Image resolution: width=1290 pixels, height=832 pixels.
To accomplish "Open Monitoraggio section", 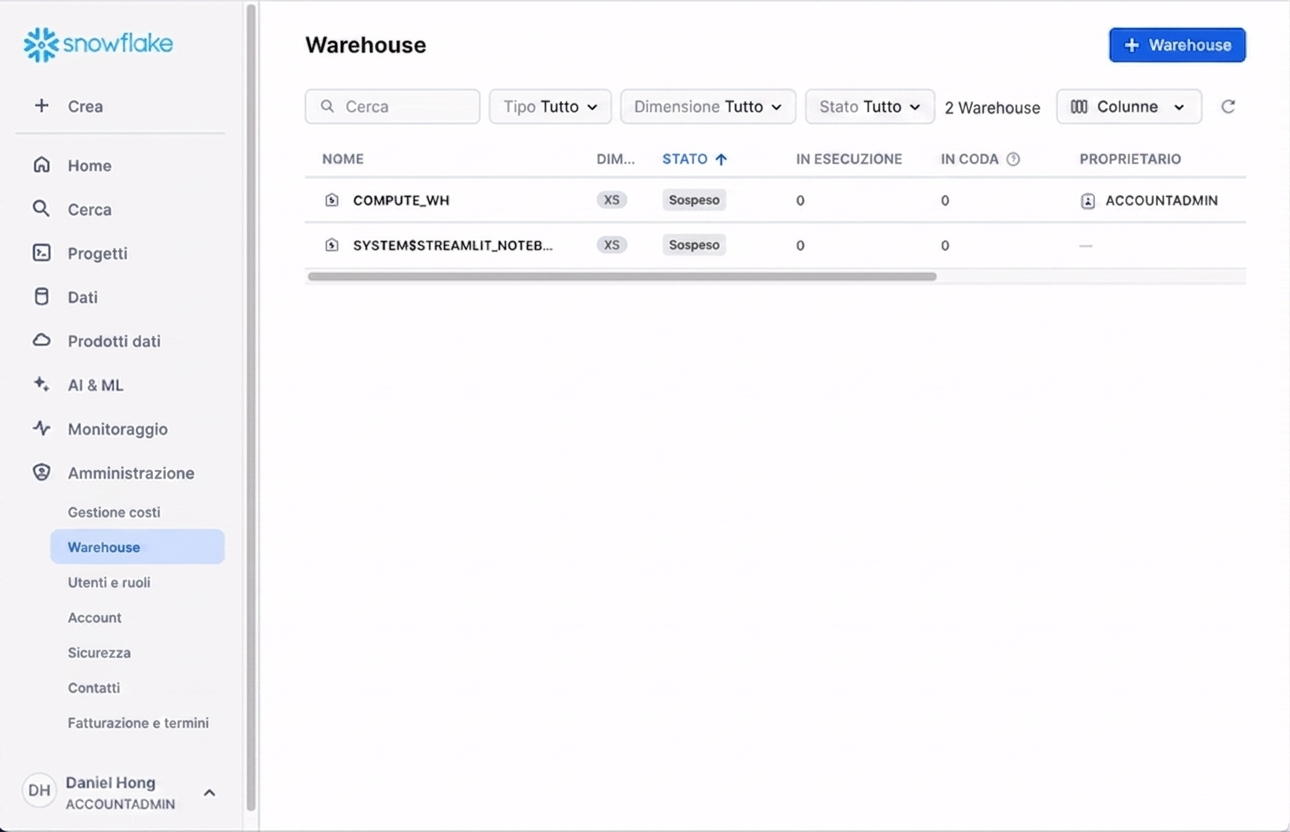I will (120, 429).
